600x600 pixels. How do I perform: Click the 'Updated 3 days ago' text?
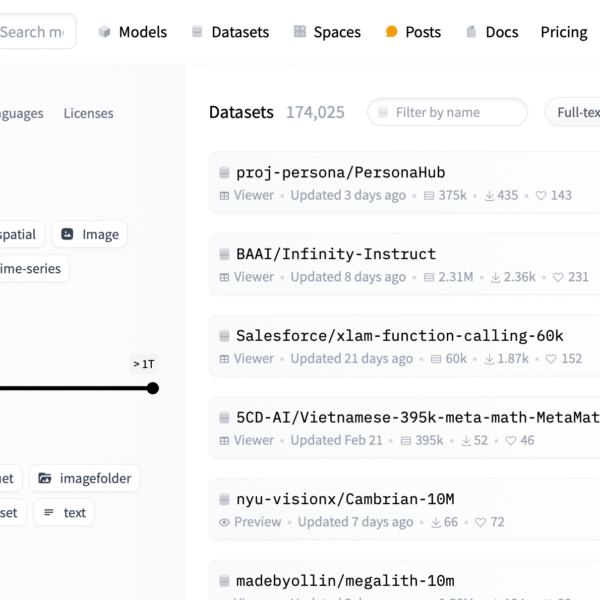pyautogui.click(x=348, y=195)
